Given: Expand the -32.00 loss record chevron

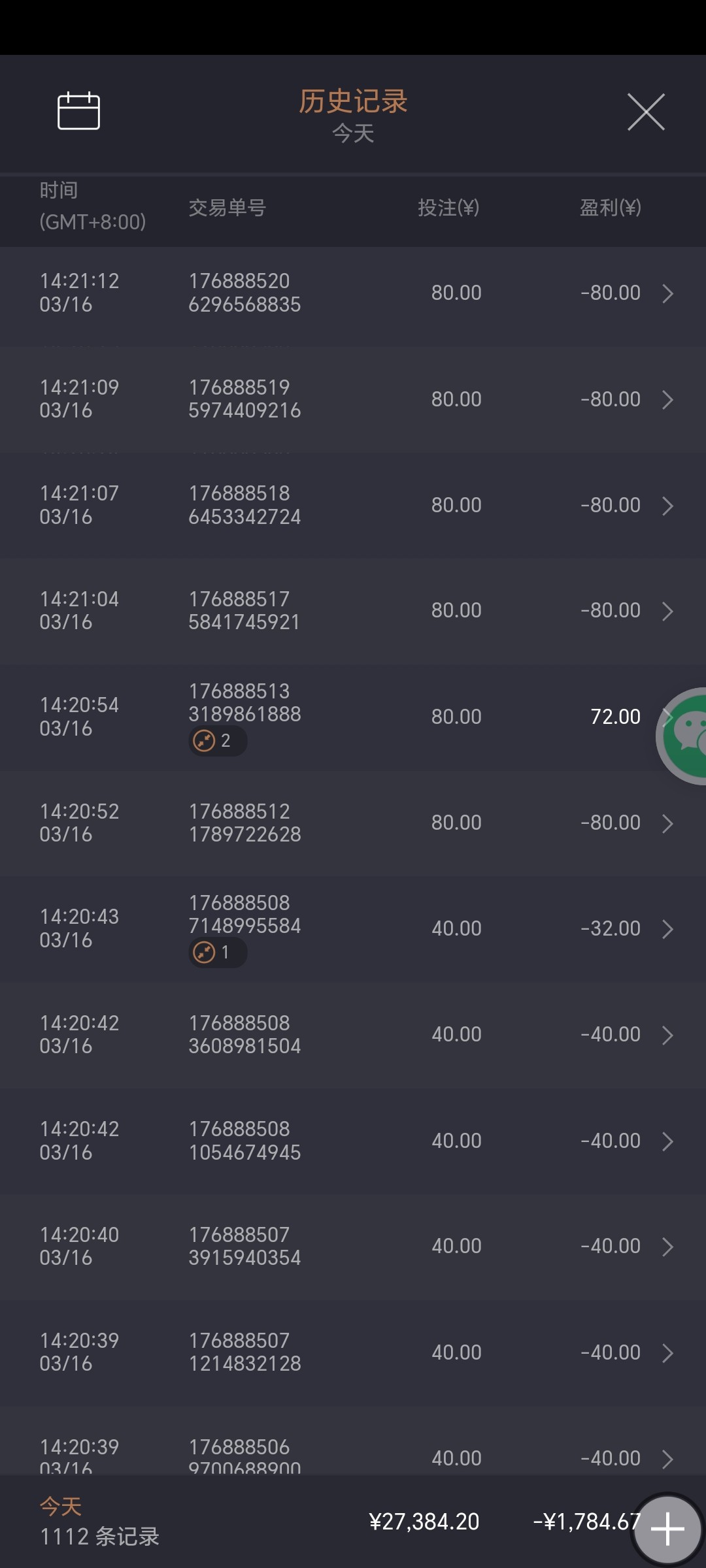Looking at the screenshot, I should click(x=667, y=929).
